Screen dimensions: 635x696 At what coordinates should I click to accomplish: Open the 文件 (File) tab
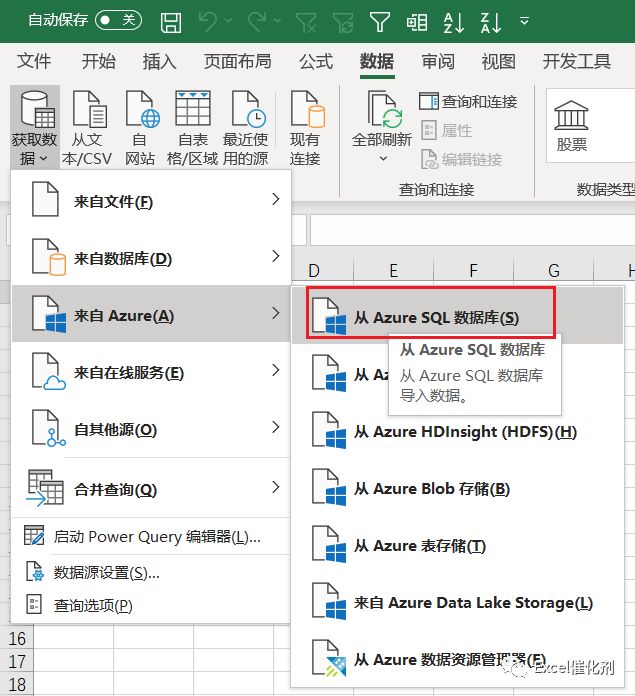coord(34,61)
